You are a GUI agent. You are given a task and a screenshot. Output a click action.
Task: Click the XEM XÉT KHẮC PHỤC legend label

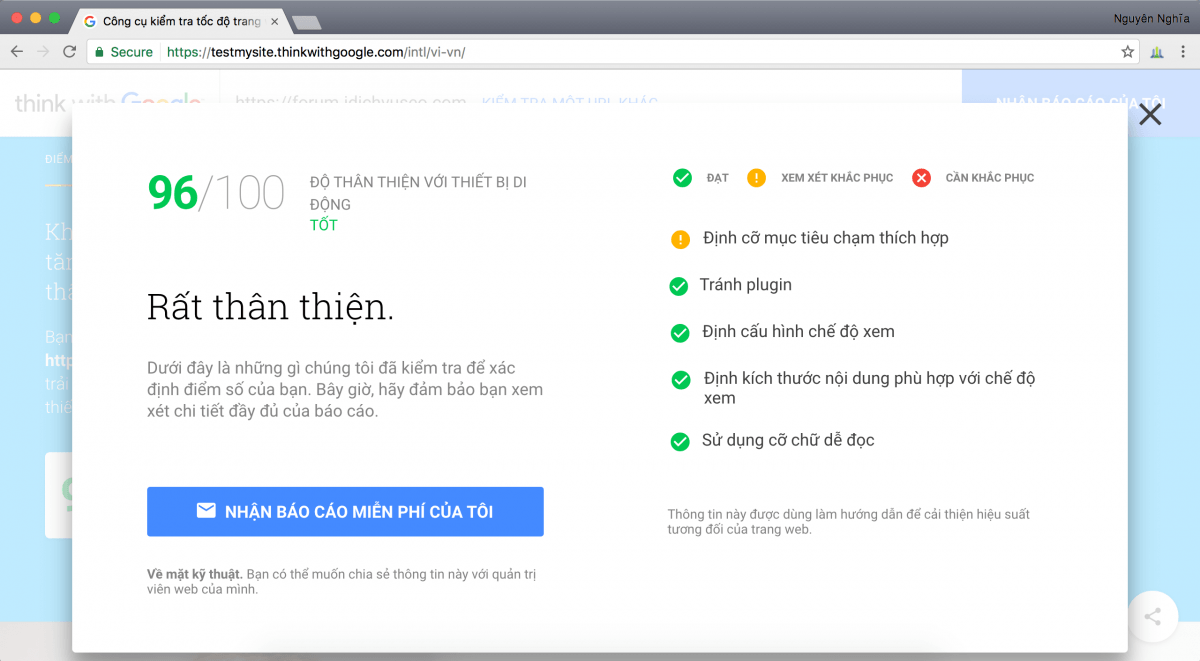[837, 178]
